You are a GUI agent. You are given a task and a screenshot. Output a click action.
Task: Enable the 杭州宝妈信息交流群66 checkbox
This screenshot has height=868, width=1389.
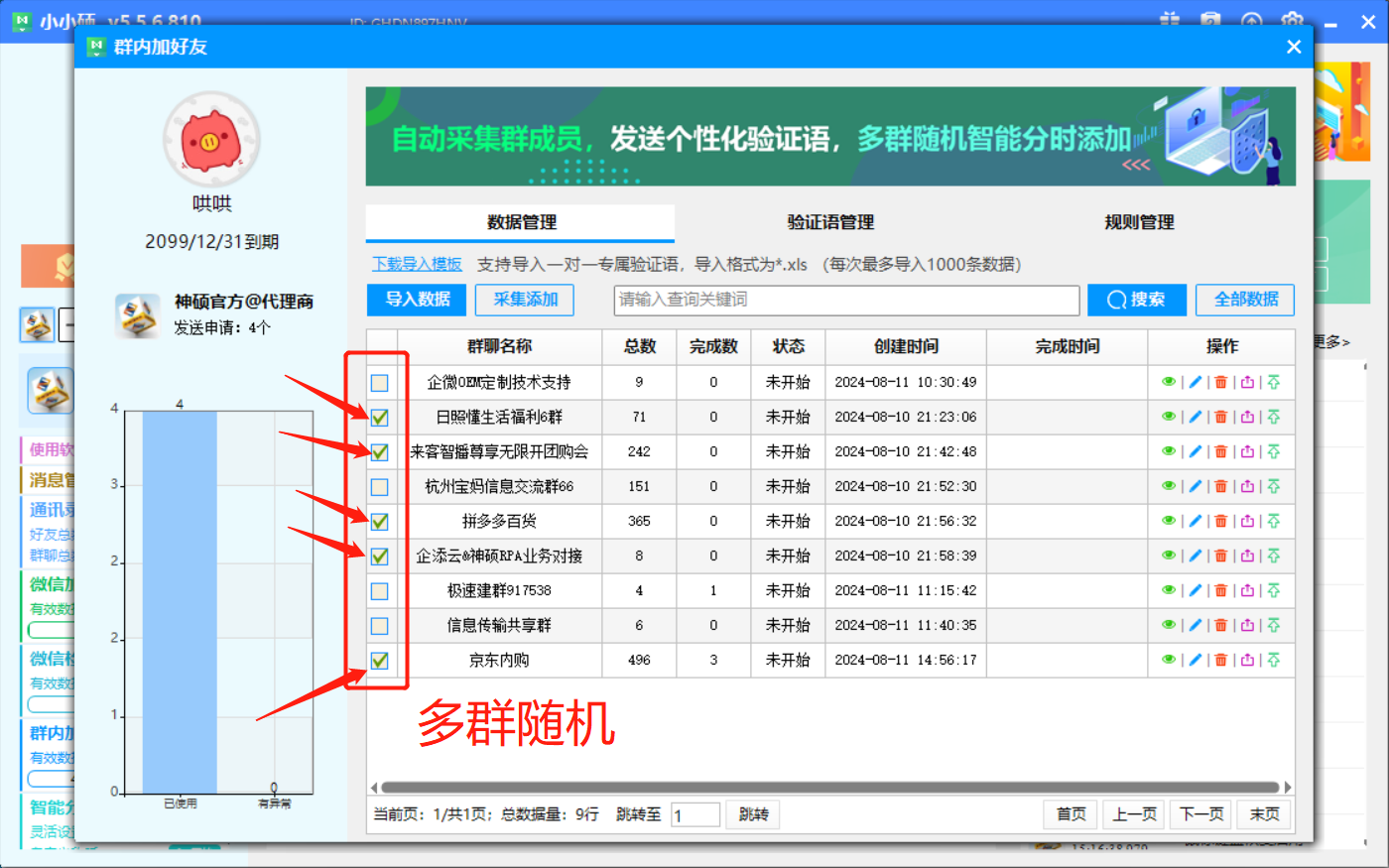(378, 486)
